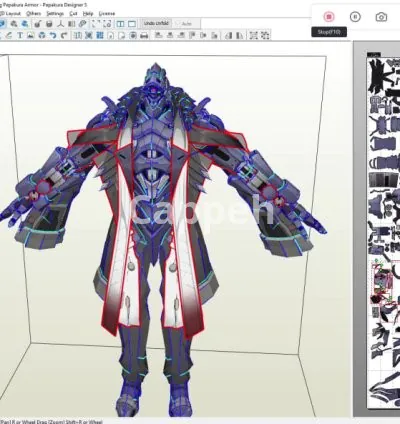Click the dashed box icon just before the final toolbar icon
This screenshot has width=400, height=424.
click(254, 35)
